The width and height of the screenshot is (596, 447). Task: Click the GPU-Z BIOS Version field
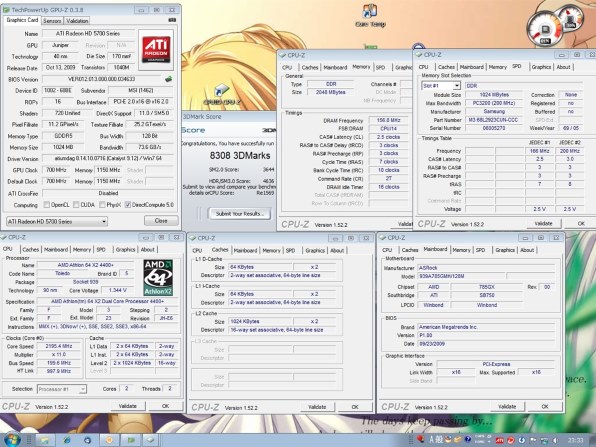pyautogui.click(x=102, y=79)
